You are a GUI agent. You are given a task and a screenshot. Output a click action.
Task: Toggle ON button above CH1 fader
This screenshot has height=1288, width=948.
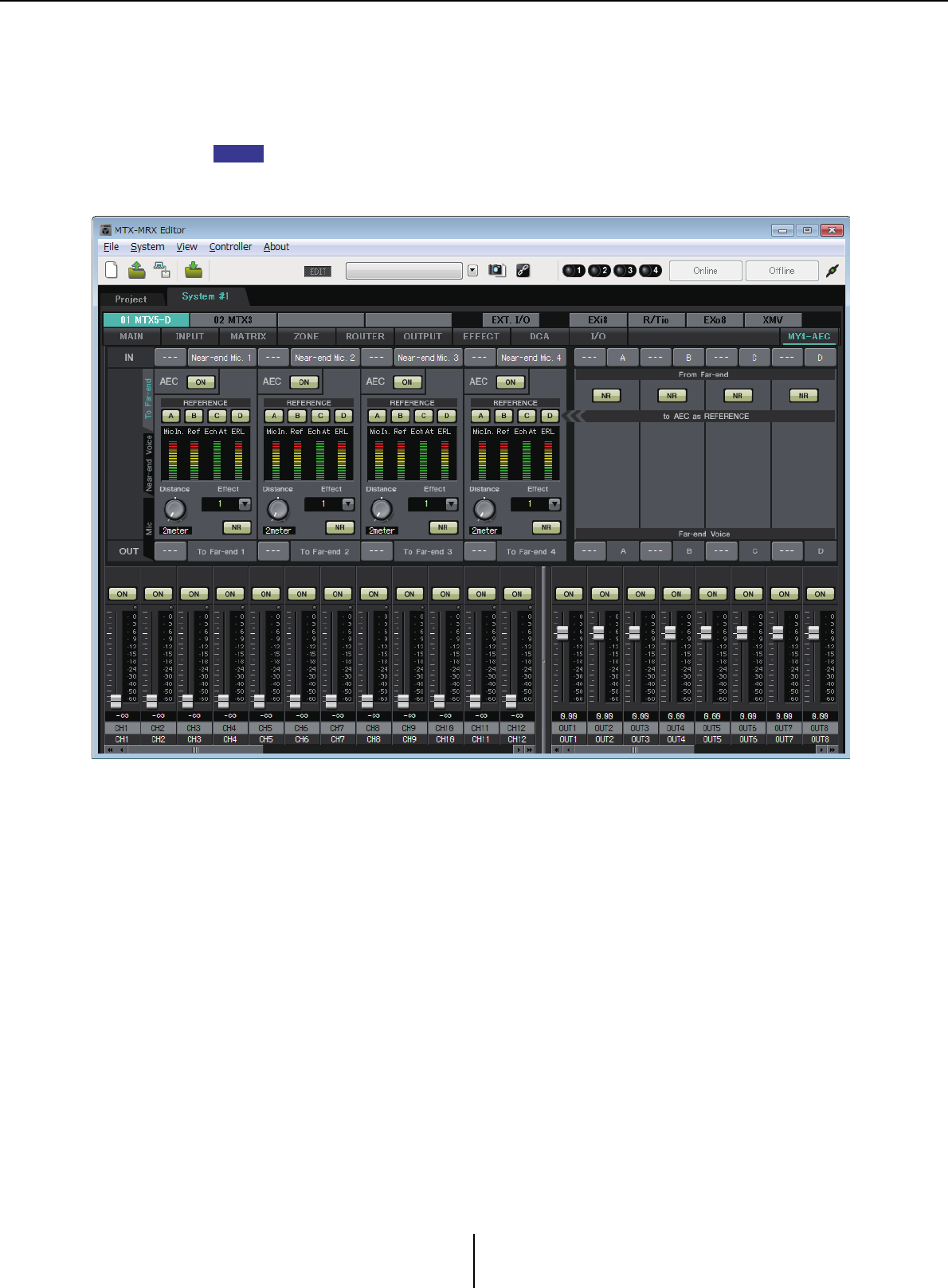(122, 594)
